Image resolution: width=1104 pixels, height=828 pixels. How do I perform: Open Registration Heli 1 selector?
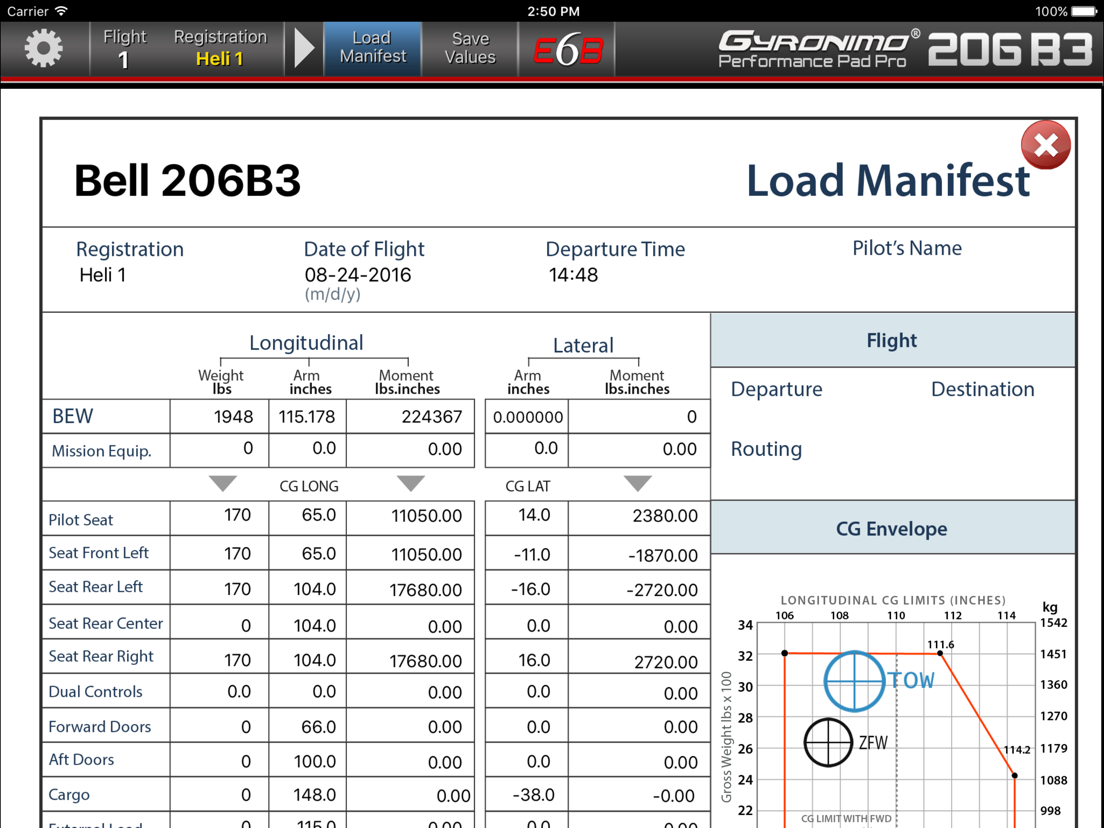[x=220, y=48]
